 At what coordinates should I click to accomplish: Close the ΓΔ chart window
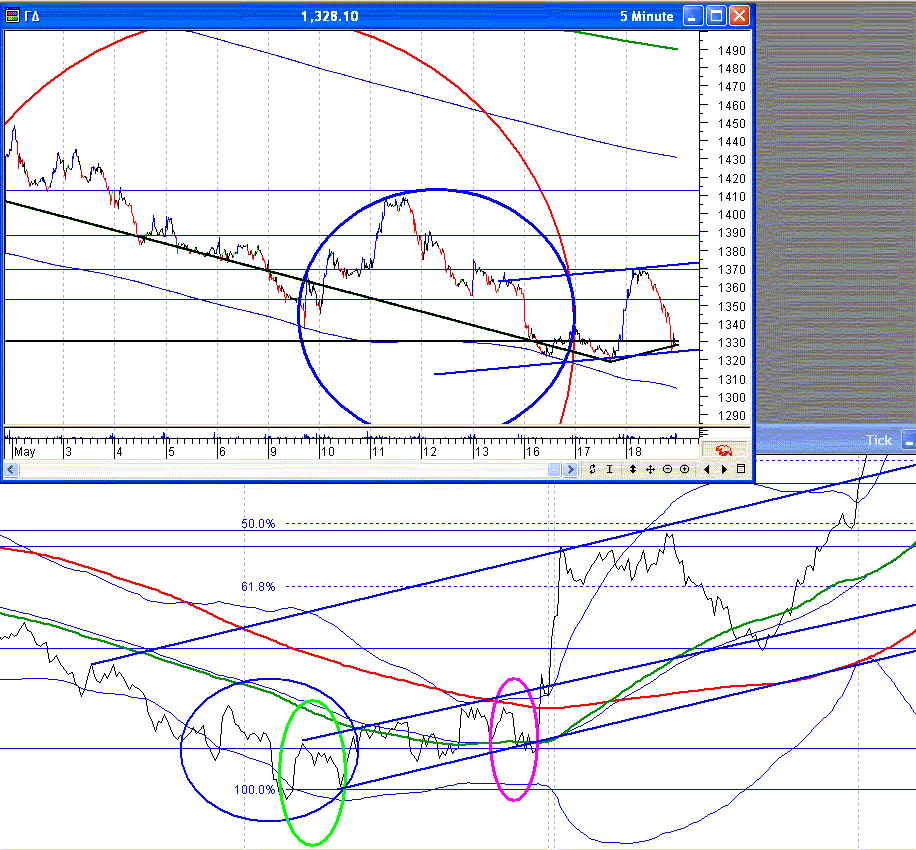tap(739, 16)
